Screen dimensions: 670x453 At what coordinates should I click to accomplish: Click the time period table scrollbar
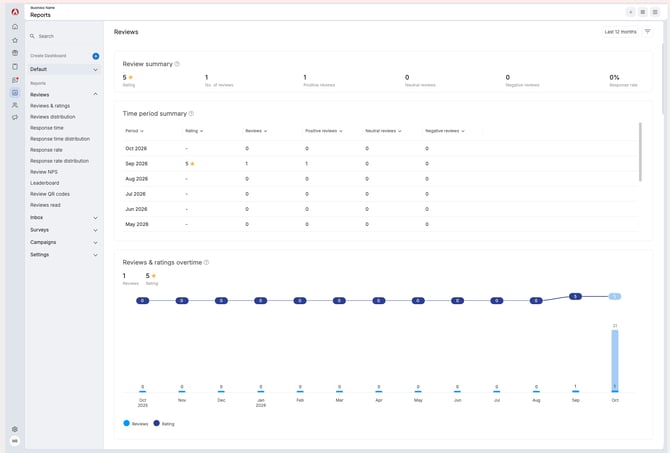pyautogui.click(x=640, y=152)
